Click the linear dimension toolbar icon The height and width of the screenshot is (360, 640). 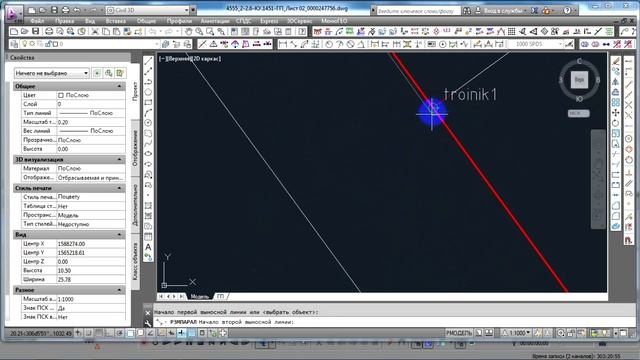[282, 44]
